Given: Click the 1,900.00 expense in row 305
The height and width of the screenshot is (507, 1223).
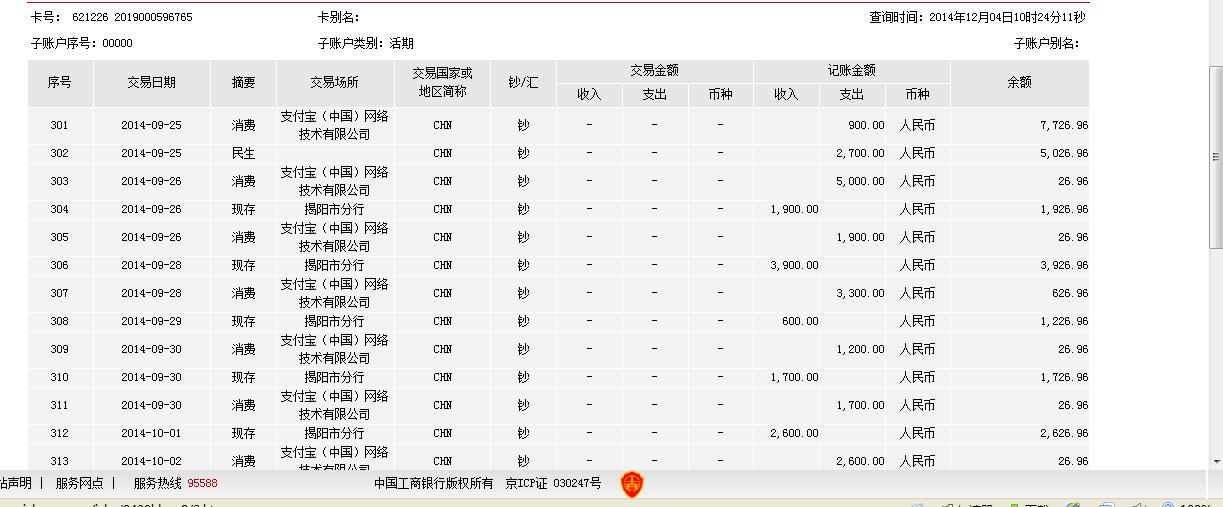Looking at the screenshot, I should point(860,238).
